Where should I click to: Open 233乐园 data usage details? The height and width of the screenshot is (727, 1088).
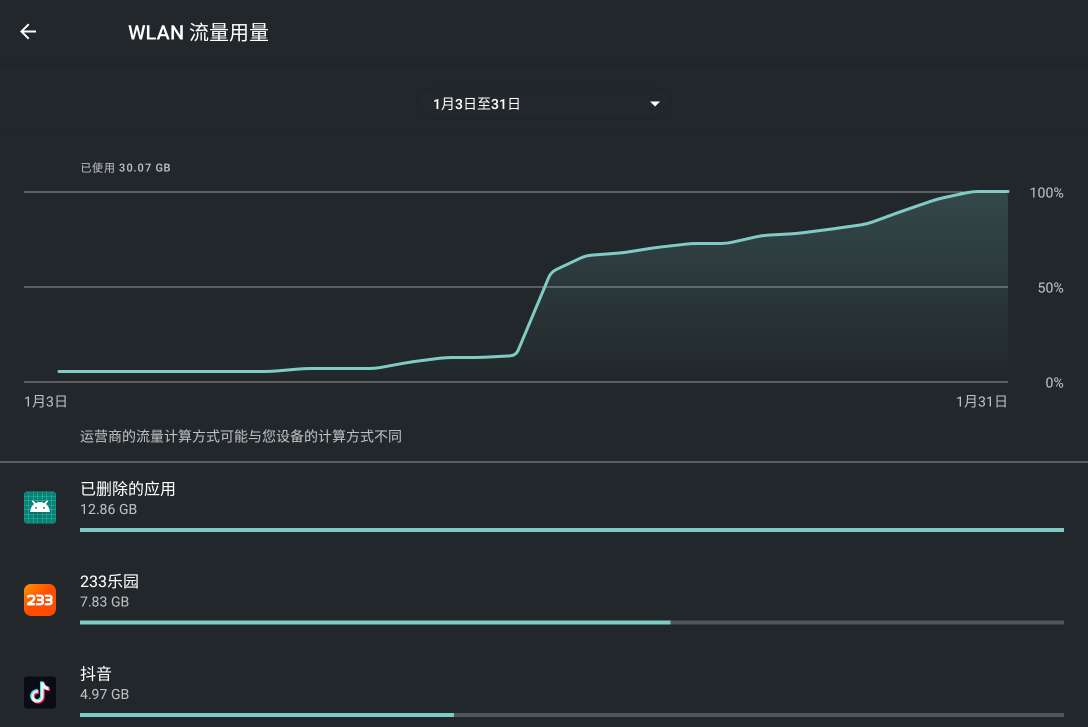click(109, 581)
